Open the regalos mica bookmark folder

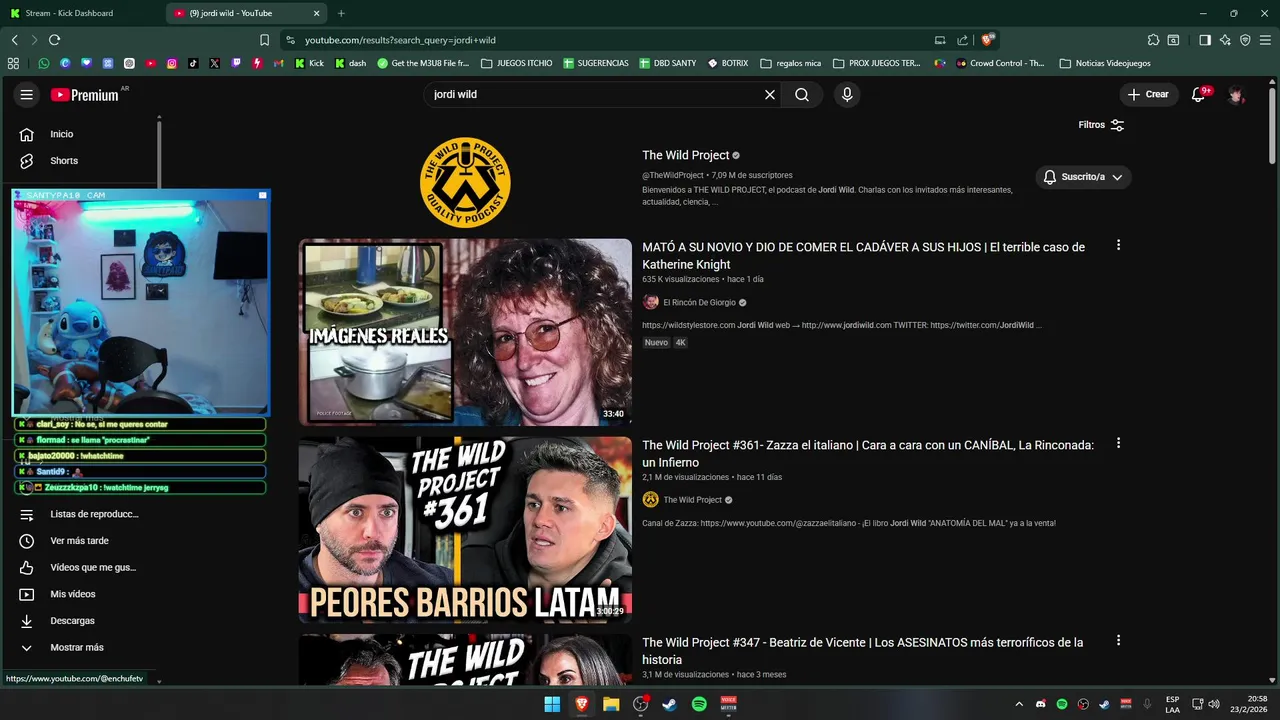click(790, 63)
